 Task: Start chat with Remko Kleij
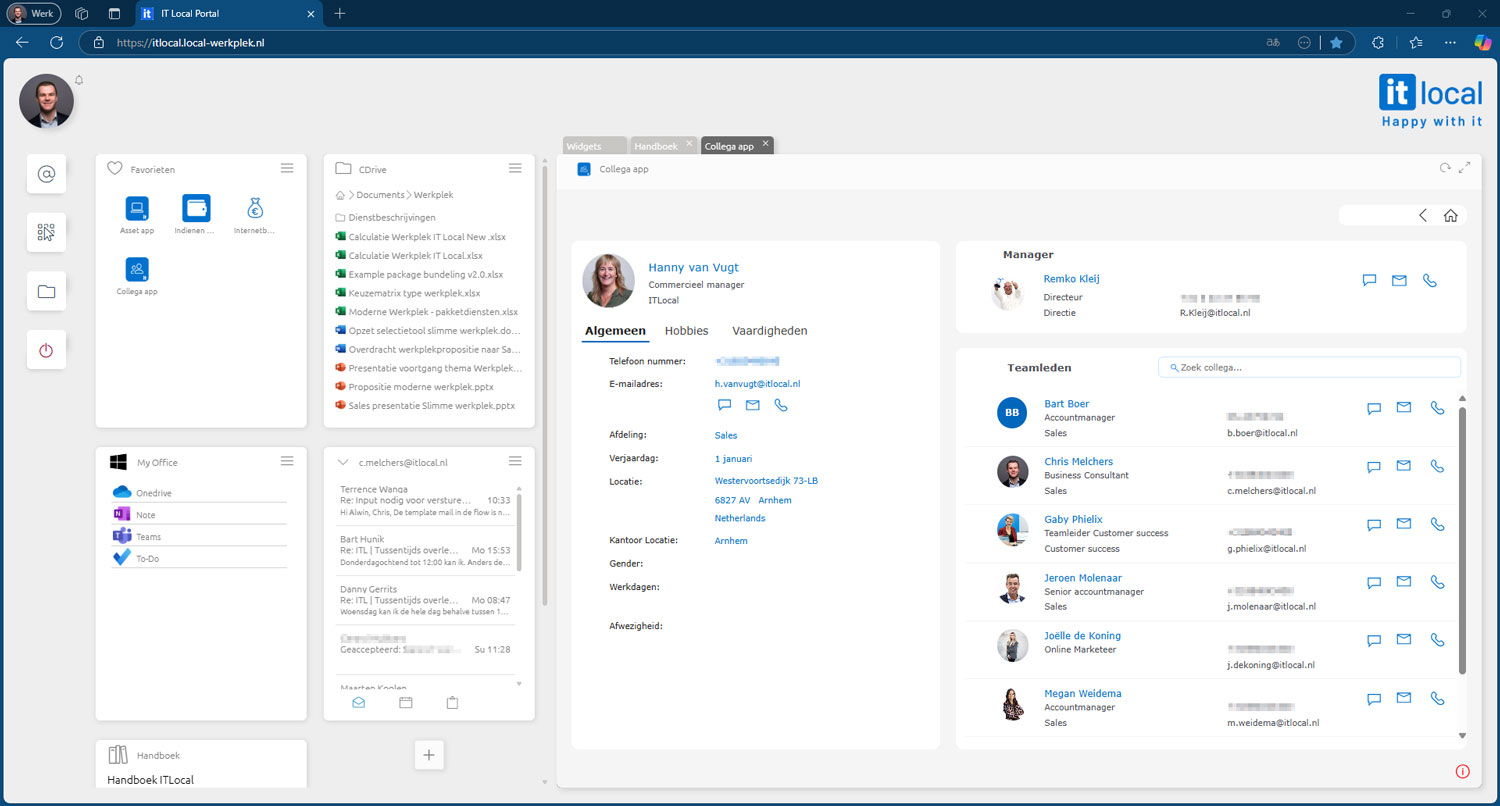point(1369,281)
